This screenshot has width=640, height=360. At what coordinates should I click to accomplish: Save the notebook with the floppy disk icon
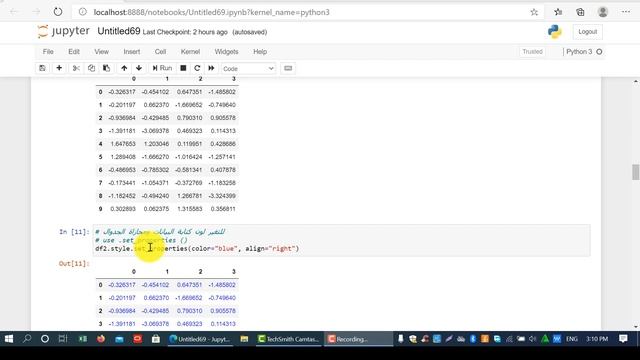[42, 68]
